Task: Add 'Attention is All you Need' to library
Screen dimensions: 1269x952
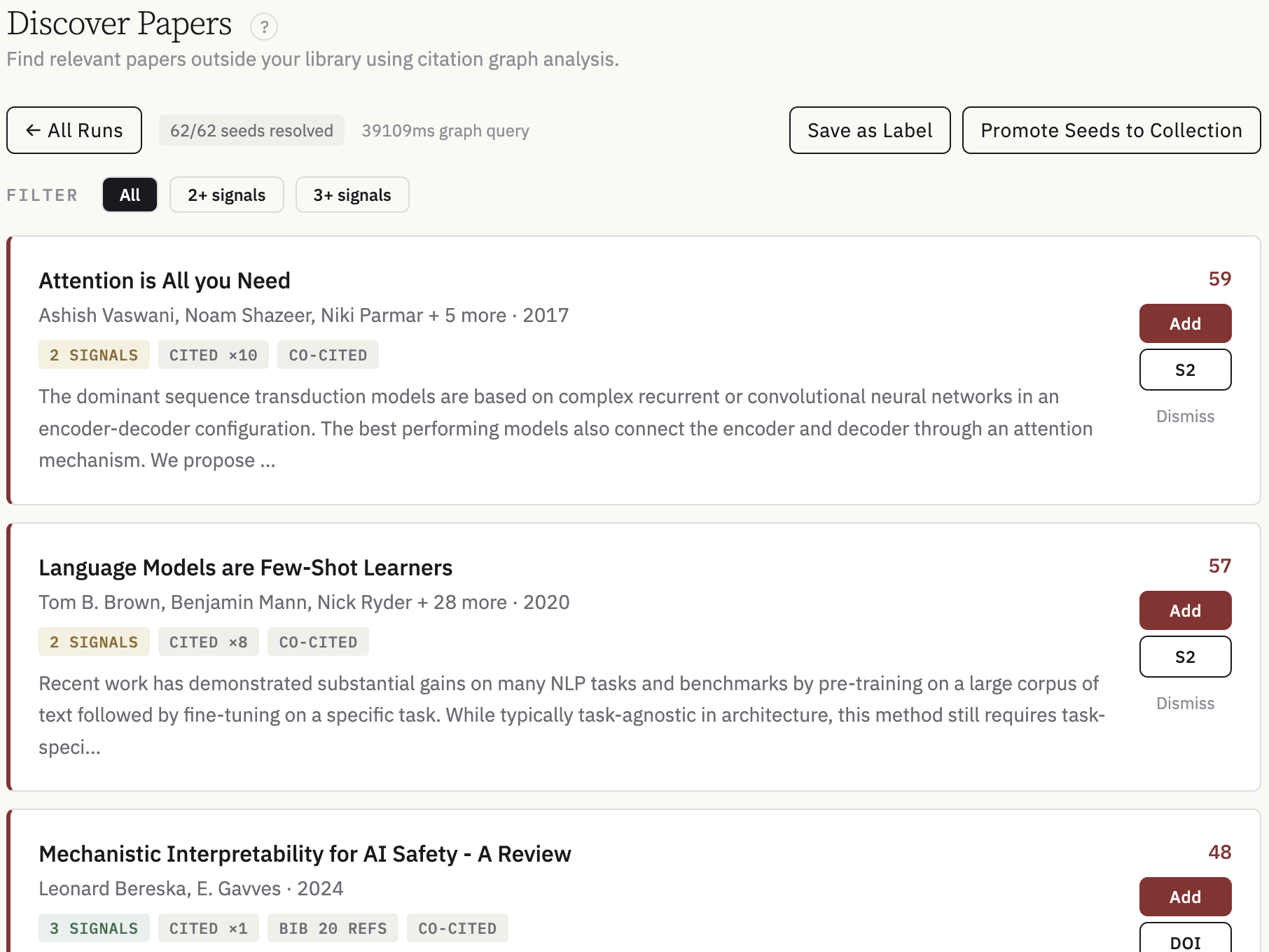Action: 1185,323
